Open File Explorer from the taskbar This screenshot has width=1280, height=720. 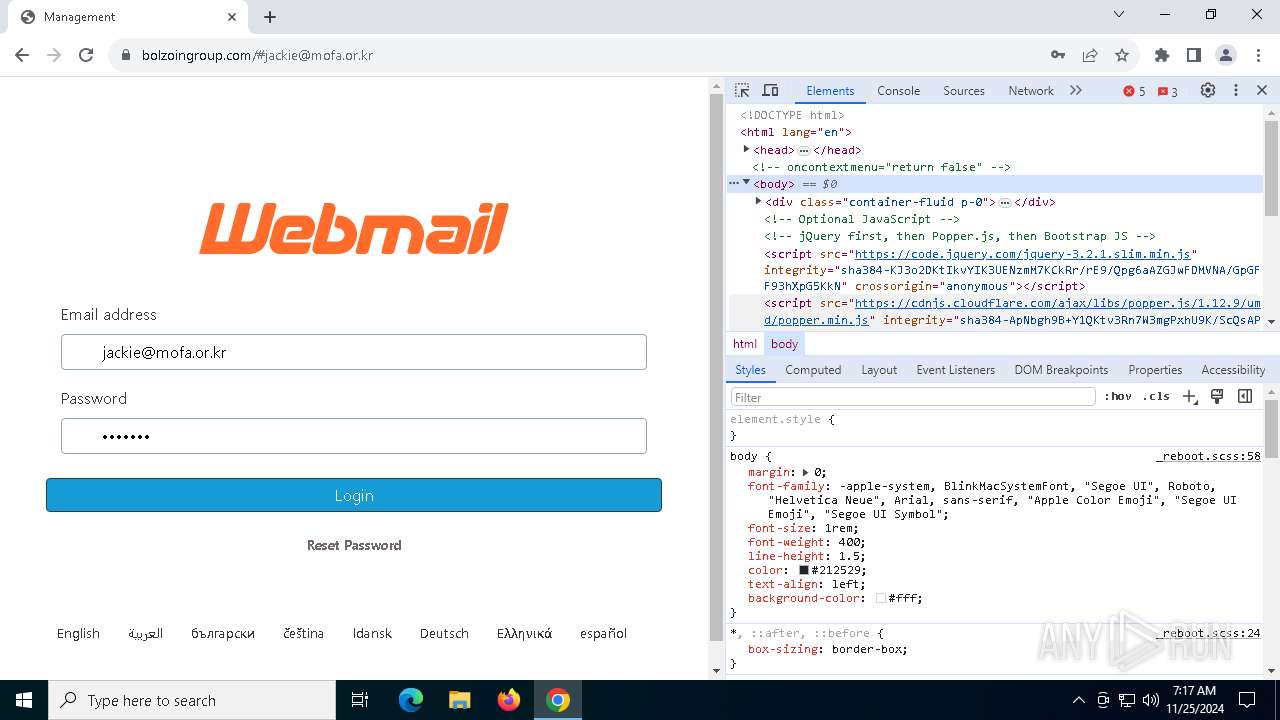coord(459,700)
